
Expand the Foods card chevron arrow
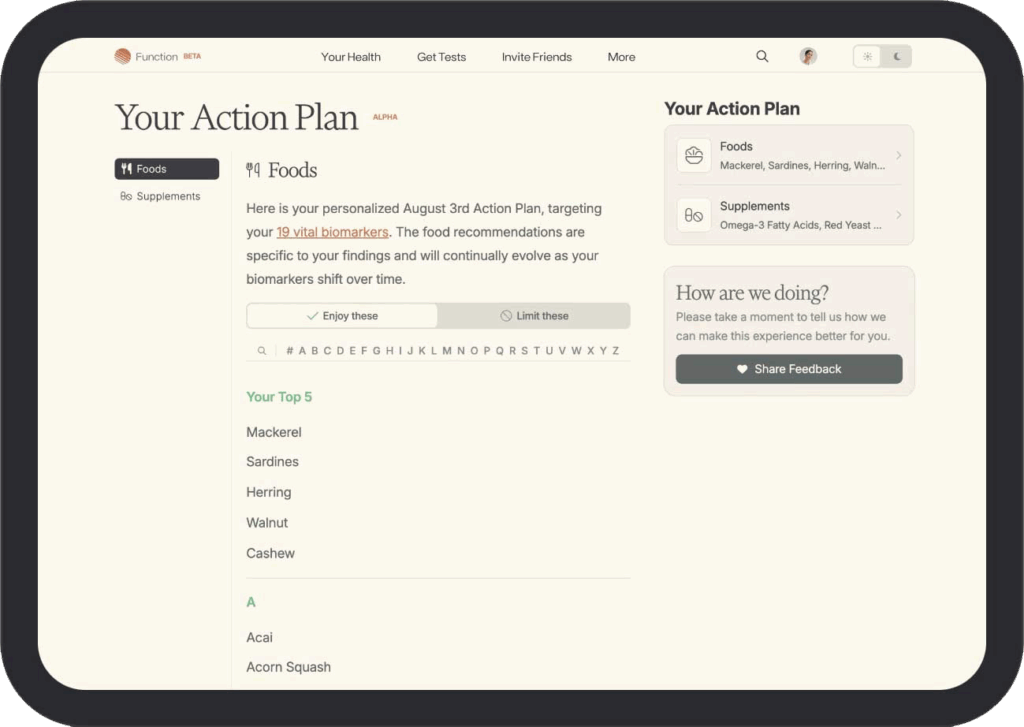(x=899, y=155)
